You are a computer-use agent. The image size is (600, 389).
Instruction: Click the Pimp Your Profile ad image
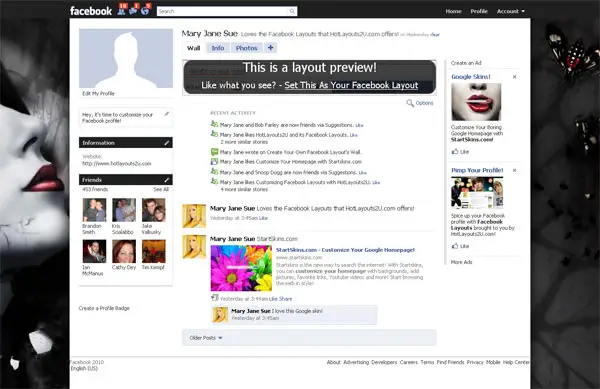pos(477,193)
